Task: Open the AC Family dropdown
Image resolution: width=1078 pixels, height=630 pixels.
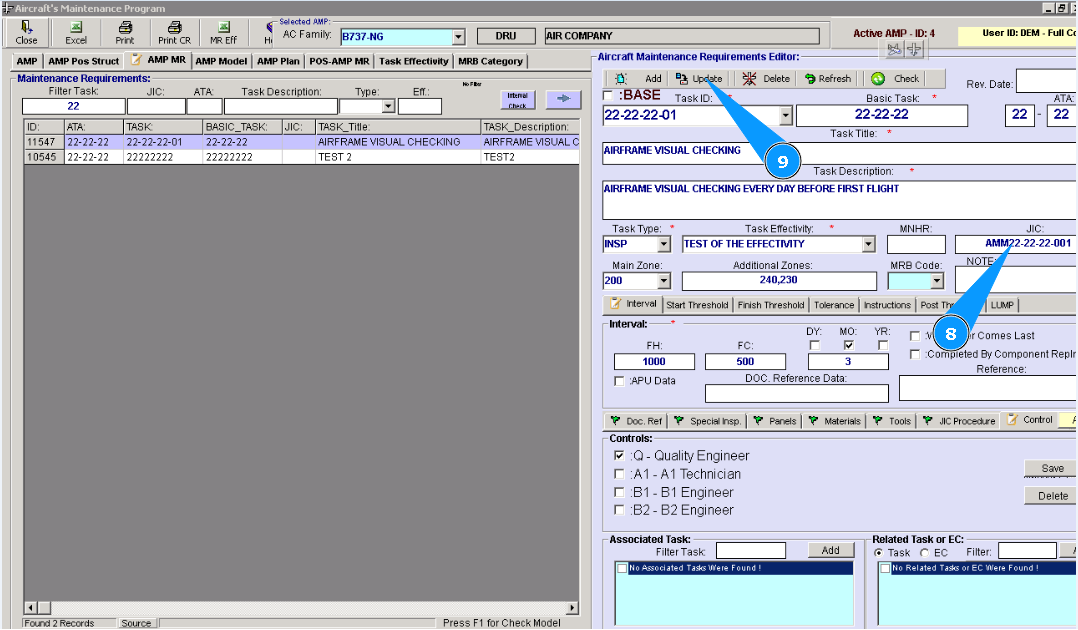Action: point(459,36)
